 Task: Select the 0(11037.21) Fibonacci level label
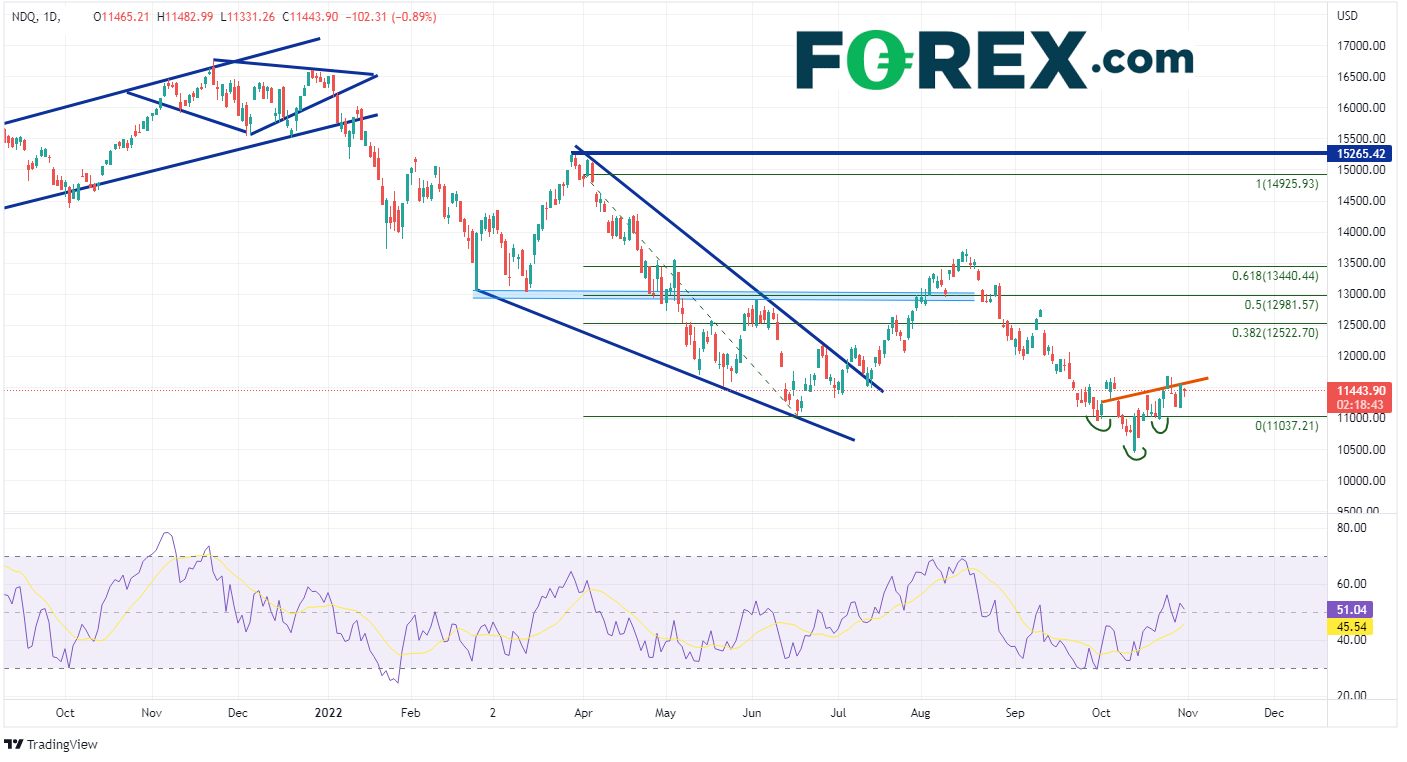(x=1286, y=426)
